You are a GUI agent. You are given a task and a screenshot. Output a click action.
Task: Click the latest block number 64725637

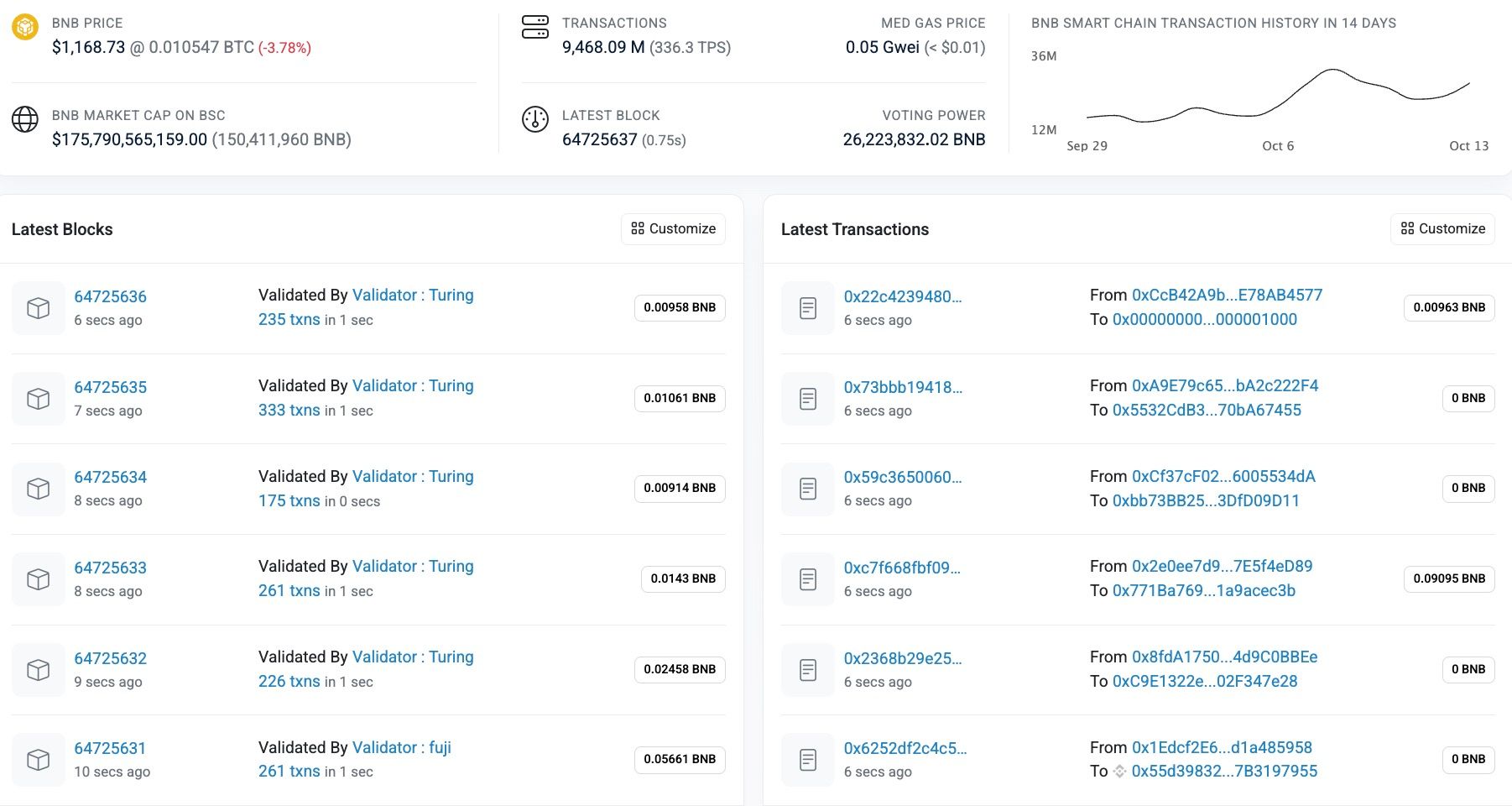[x=599, y=139]
